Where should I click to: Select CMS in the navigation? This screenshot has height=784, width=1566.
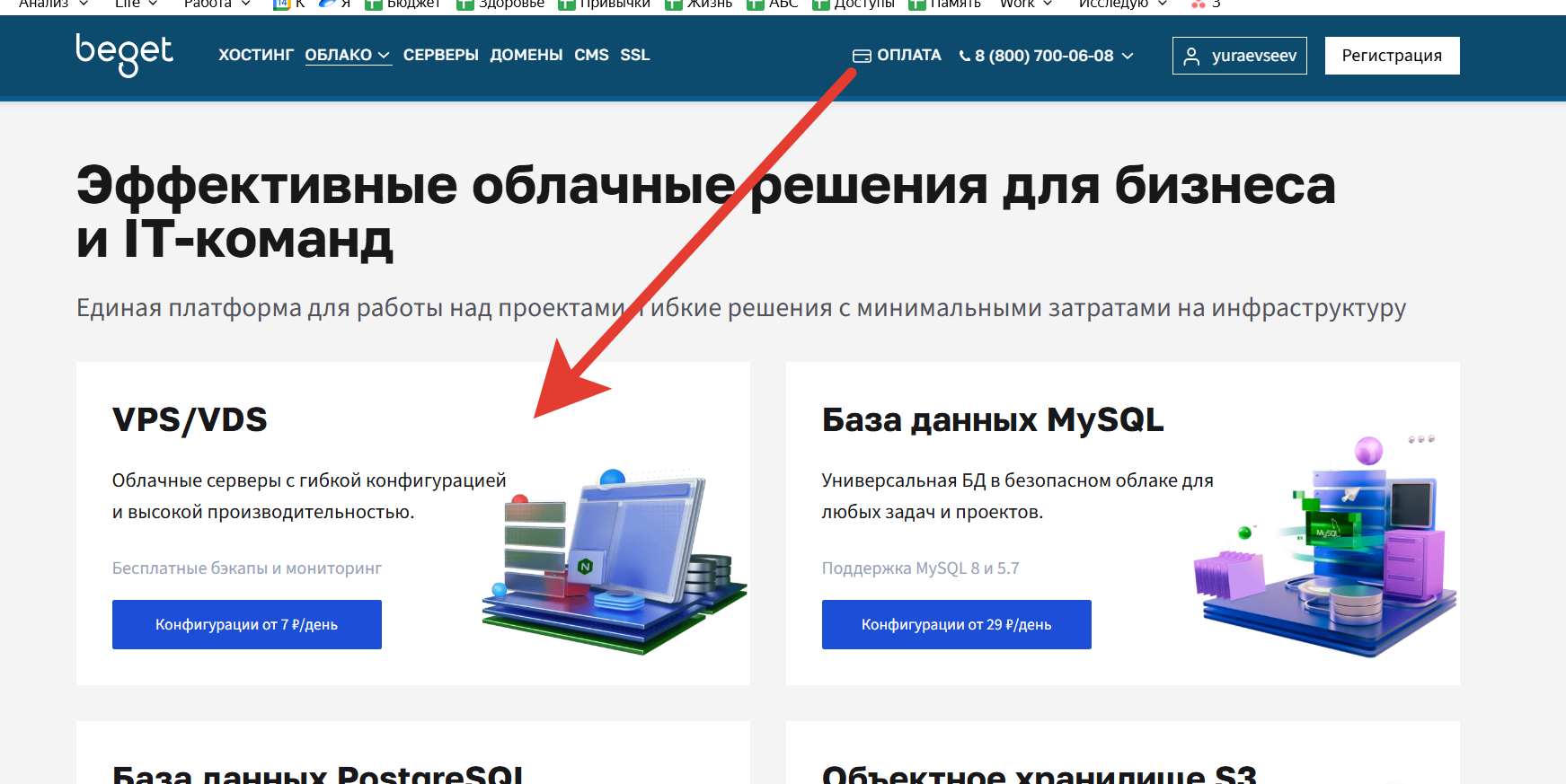click(591, 55)
